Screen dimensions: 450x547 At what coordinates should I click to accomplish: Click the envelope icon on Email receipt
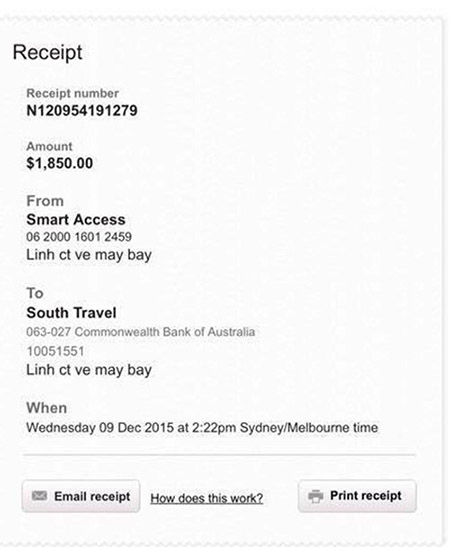[39, 495]
